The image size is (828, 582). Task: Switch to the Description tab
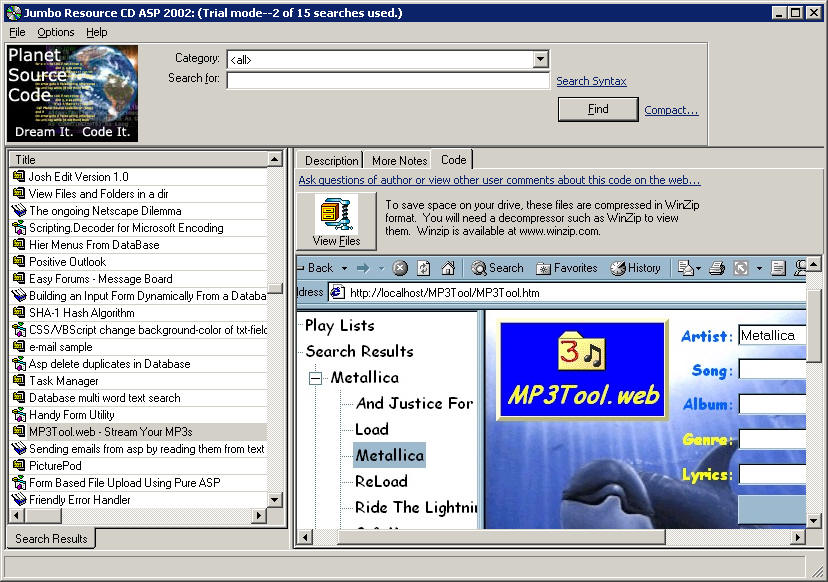point(331,161)
